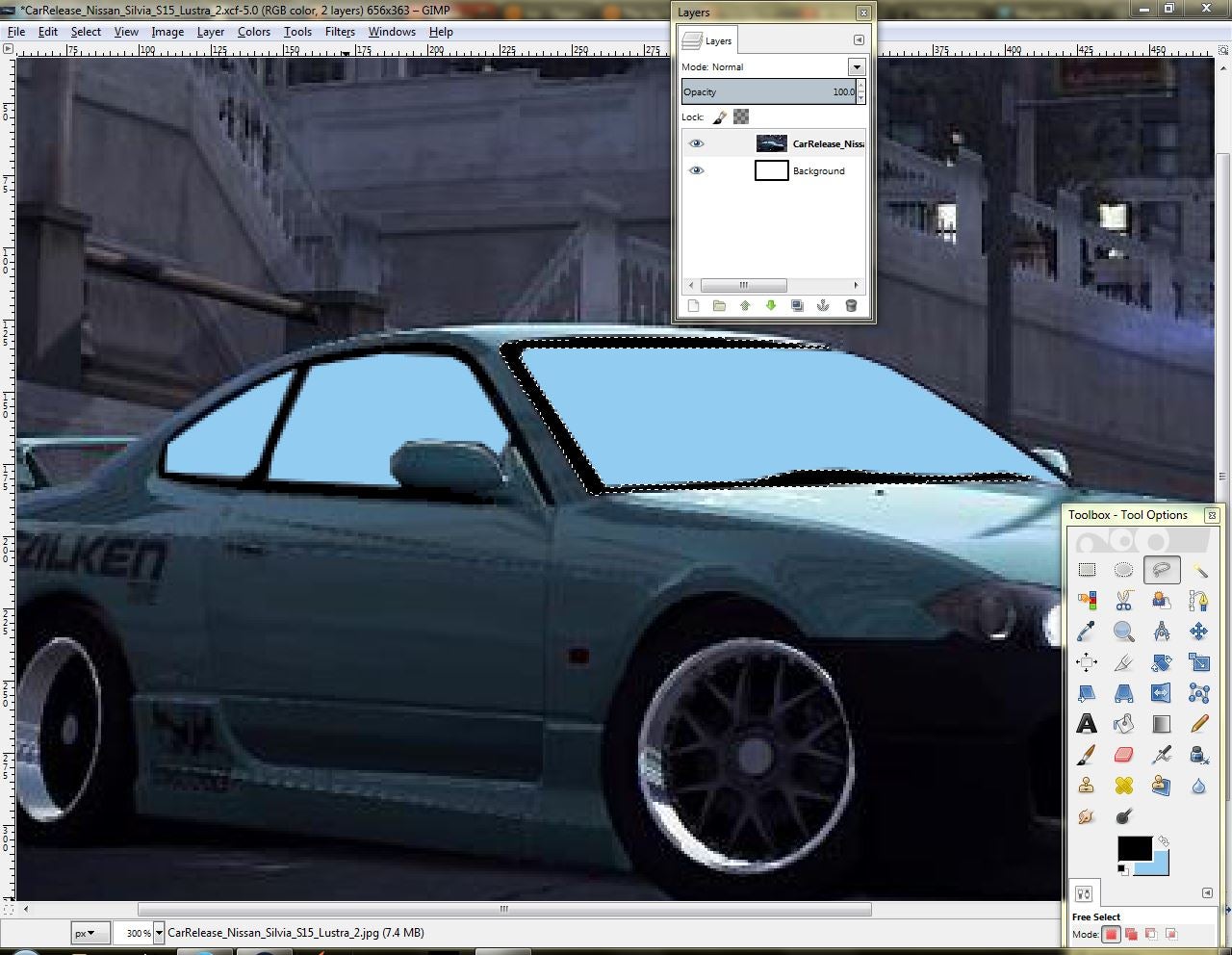Screen dimensions: 1232x955
Task: Select the Ellipse Select tool
Action: tap(1123, 570)
